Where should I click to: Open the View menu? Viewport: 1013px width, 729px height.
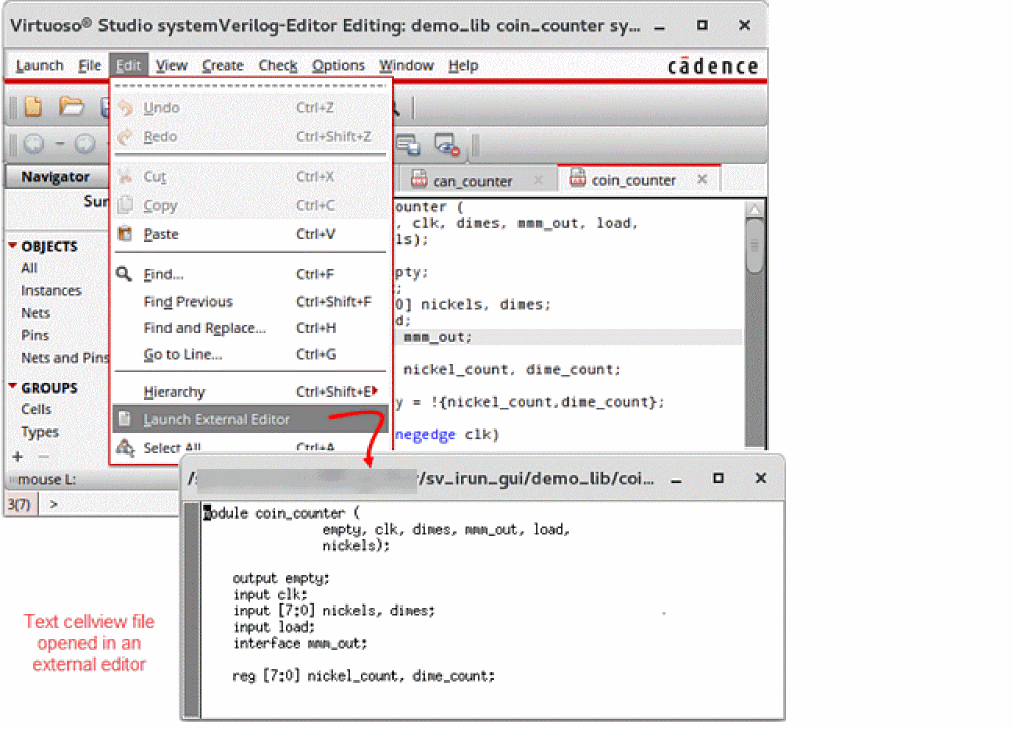171,65
